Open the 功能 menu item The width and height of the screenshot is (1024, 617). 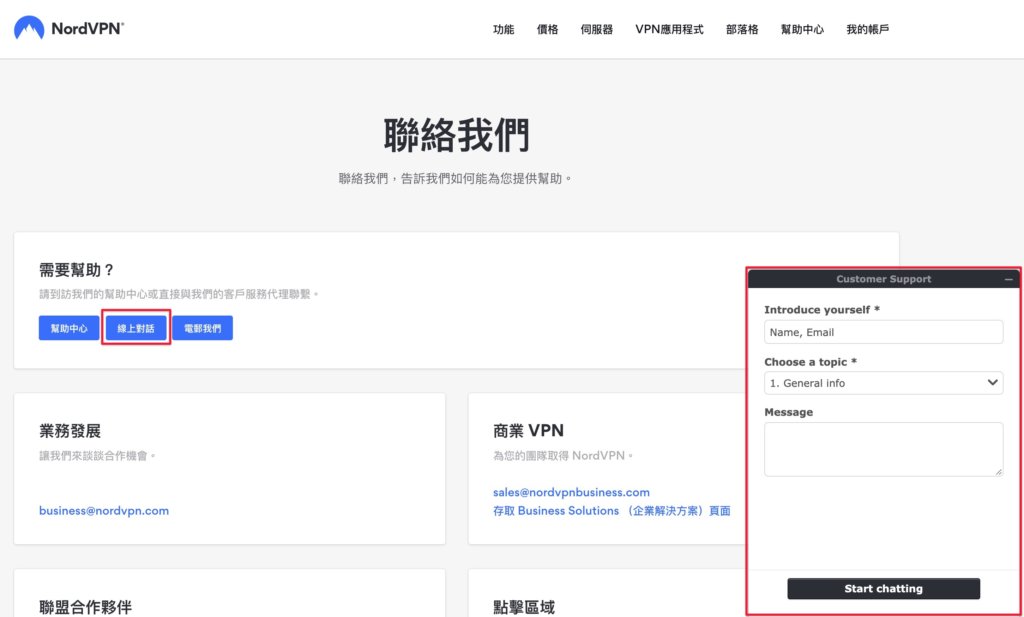click(504, 29)
